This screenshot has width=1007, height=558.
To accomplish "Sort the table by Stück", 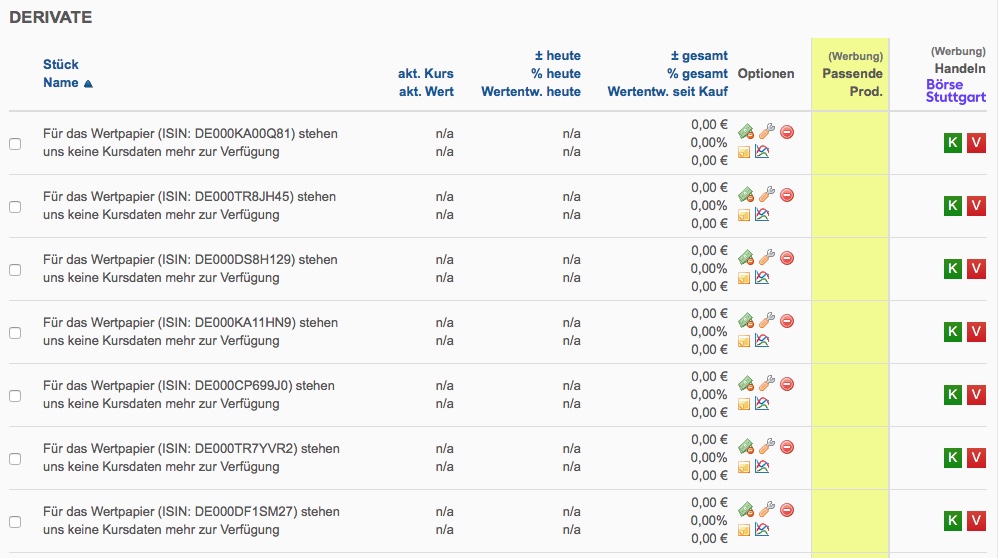I will click(60, 64).
